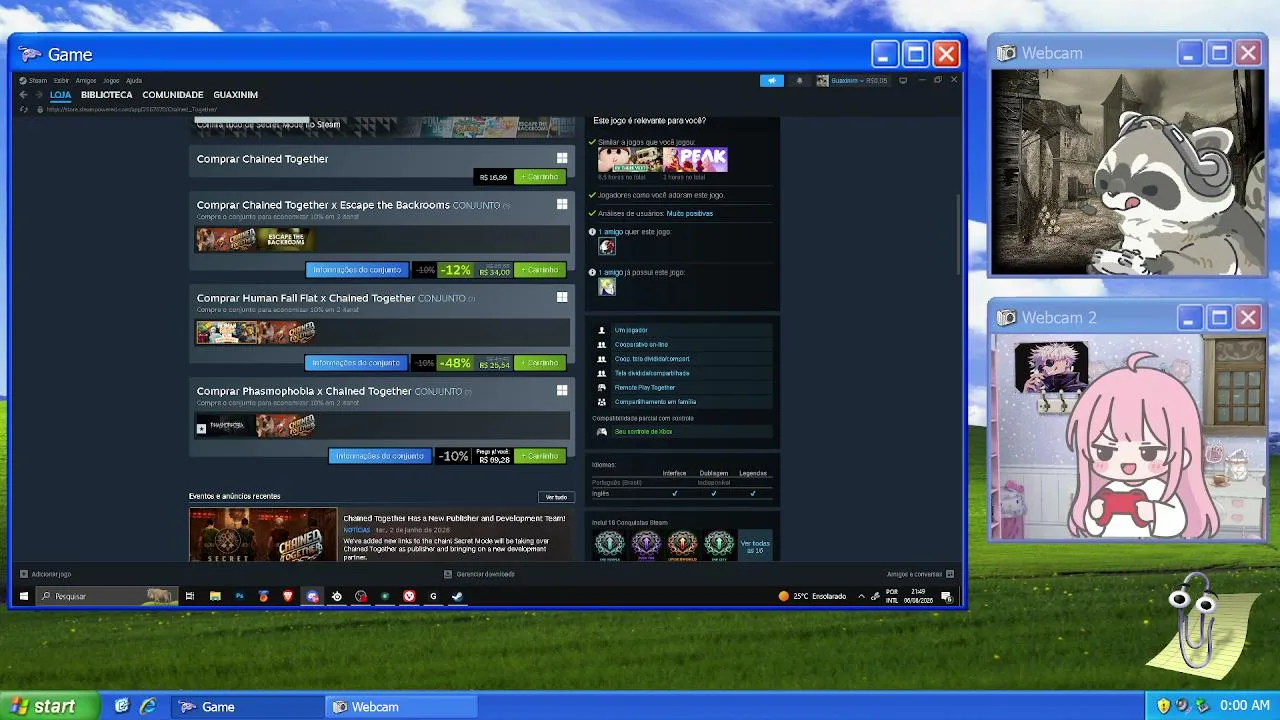Open the Steam notifications bell

[798, 80]
